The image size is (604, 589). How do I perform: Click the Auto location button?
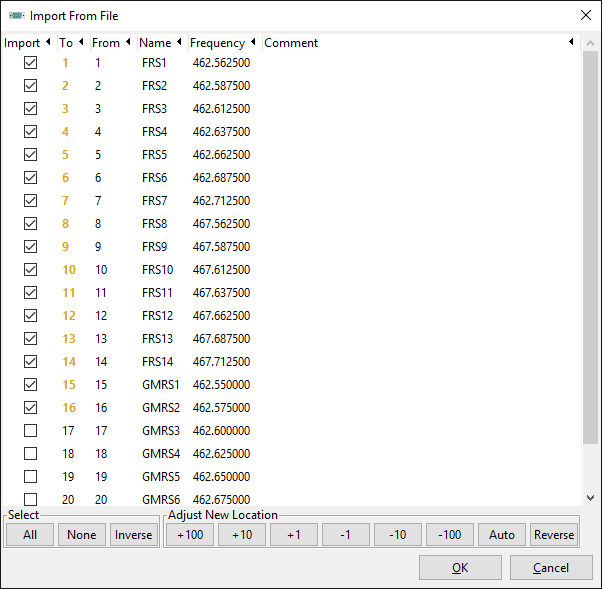[502, 535]
